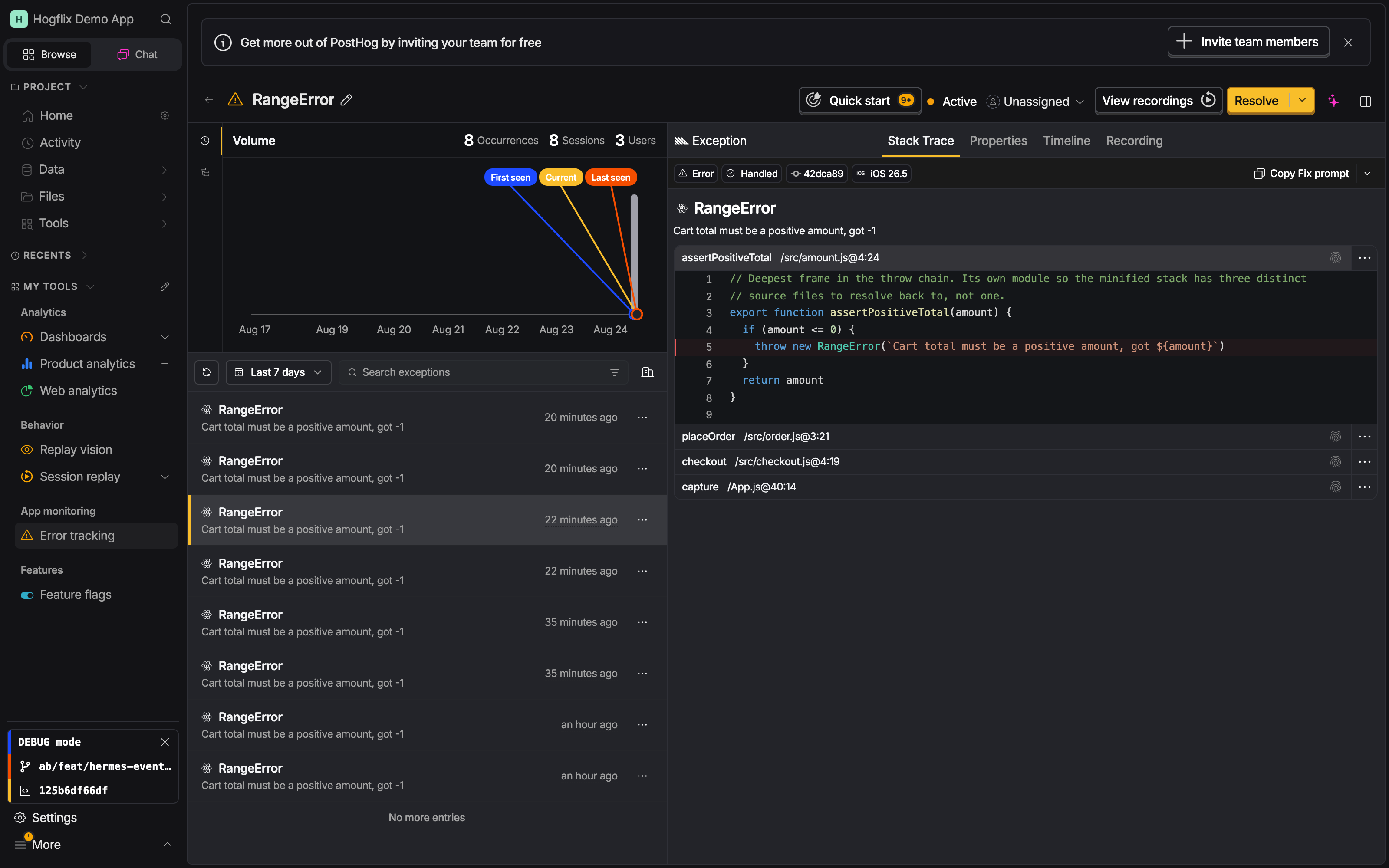
Task: Switch to the Stack Trace tab
Action: 920,141
